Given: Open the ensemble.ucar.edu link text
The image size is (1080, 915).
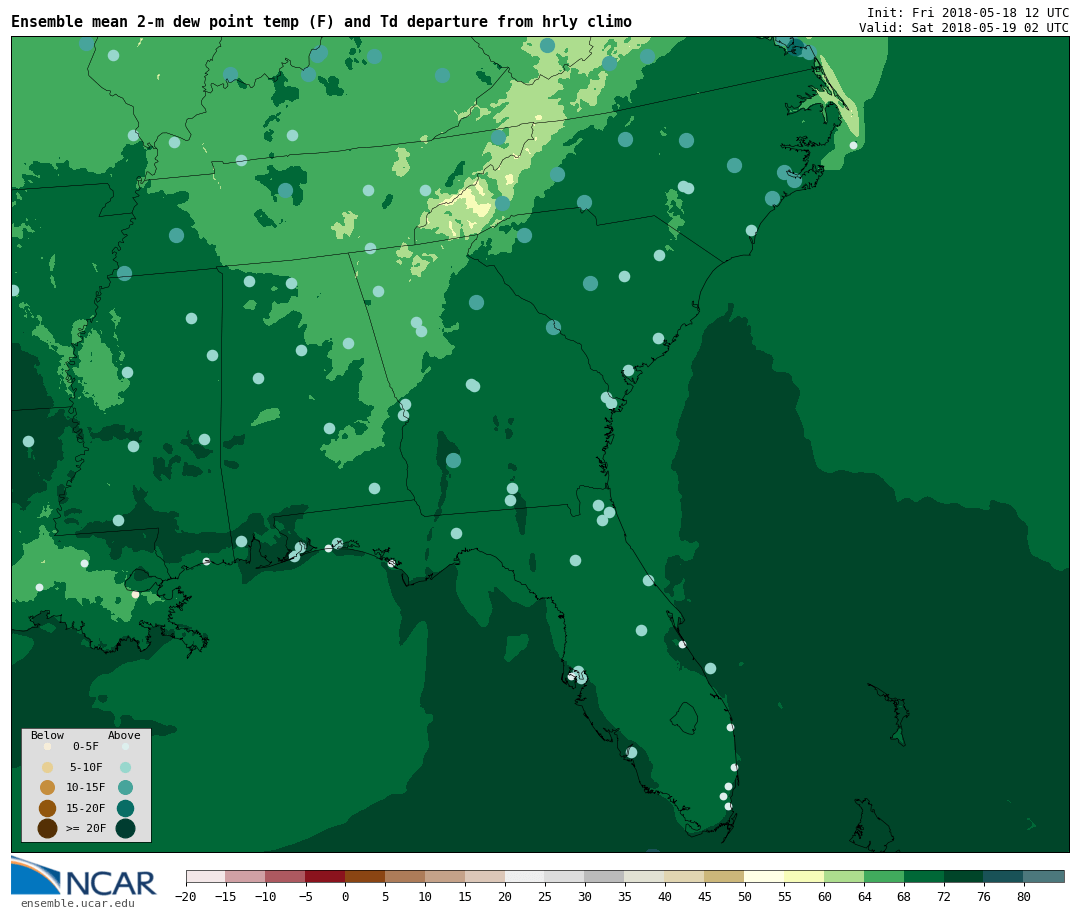Looking at the screenshot, I should point(78,903).
